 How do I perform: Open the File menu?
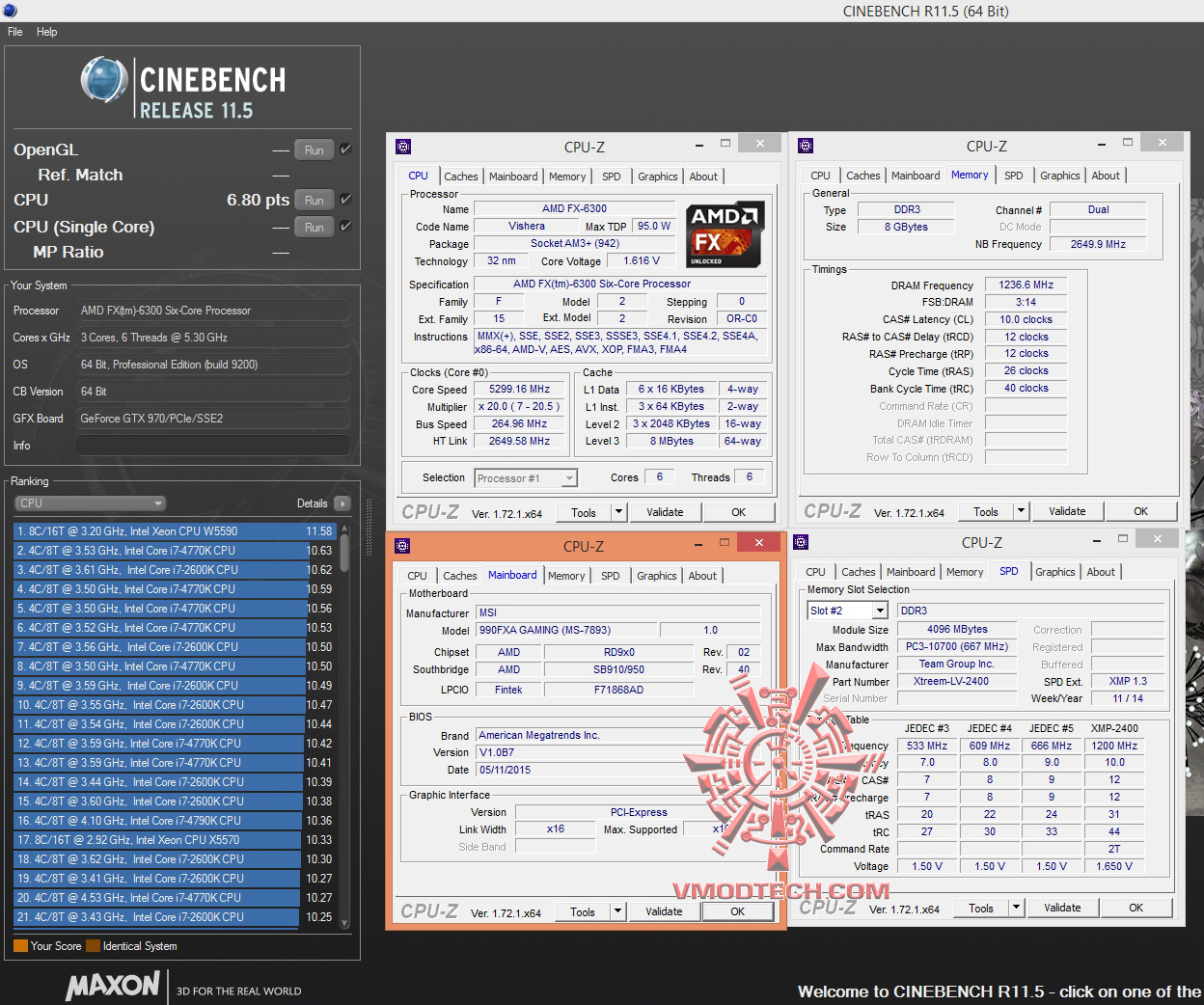pyautogui.click(x=15, y=32)
